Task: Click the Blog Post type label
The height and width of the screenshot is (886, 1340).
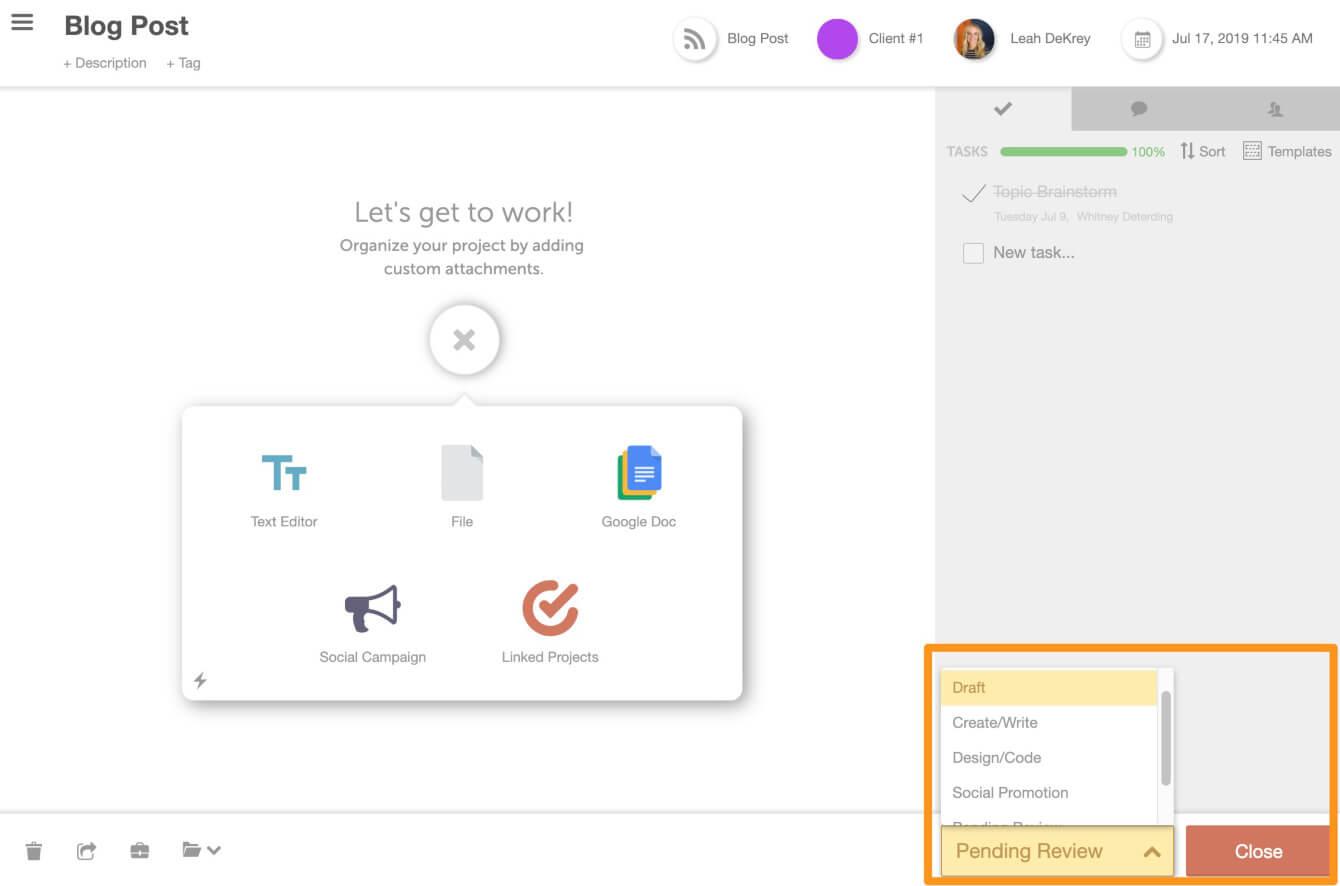Action: [758, 39]
